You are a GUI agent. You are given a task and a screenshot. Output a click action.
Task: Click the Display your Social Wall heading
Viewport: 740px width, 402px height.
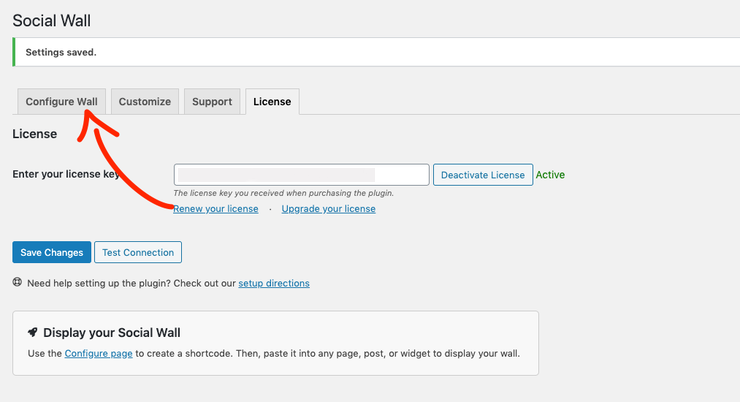pos(112,333)
